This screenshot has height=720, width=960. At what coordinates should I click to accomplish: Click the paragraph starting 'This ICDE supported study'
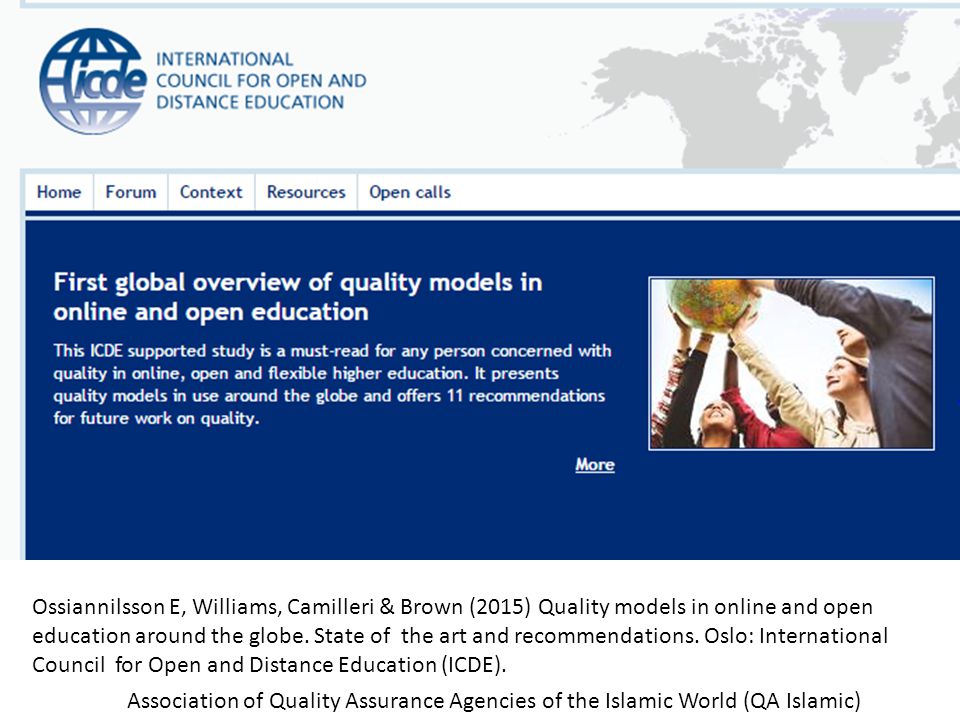[332, 384]
